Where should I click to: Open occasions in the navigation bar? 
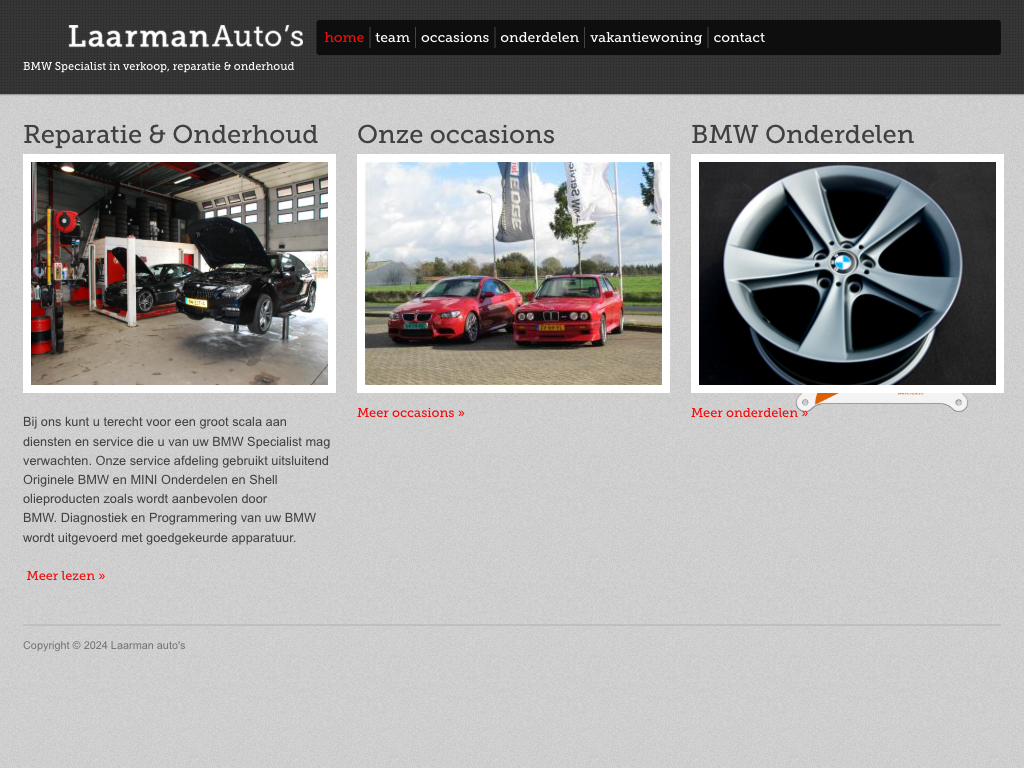(455, 38)
